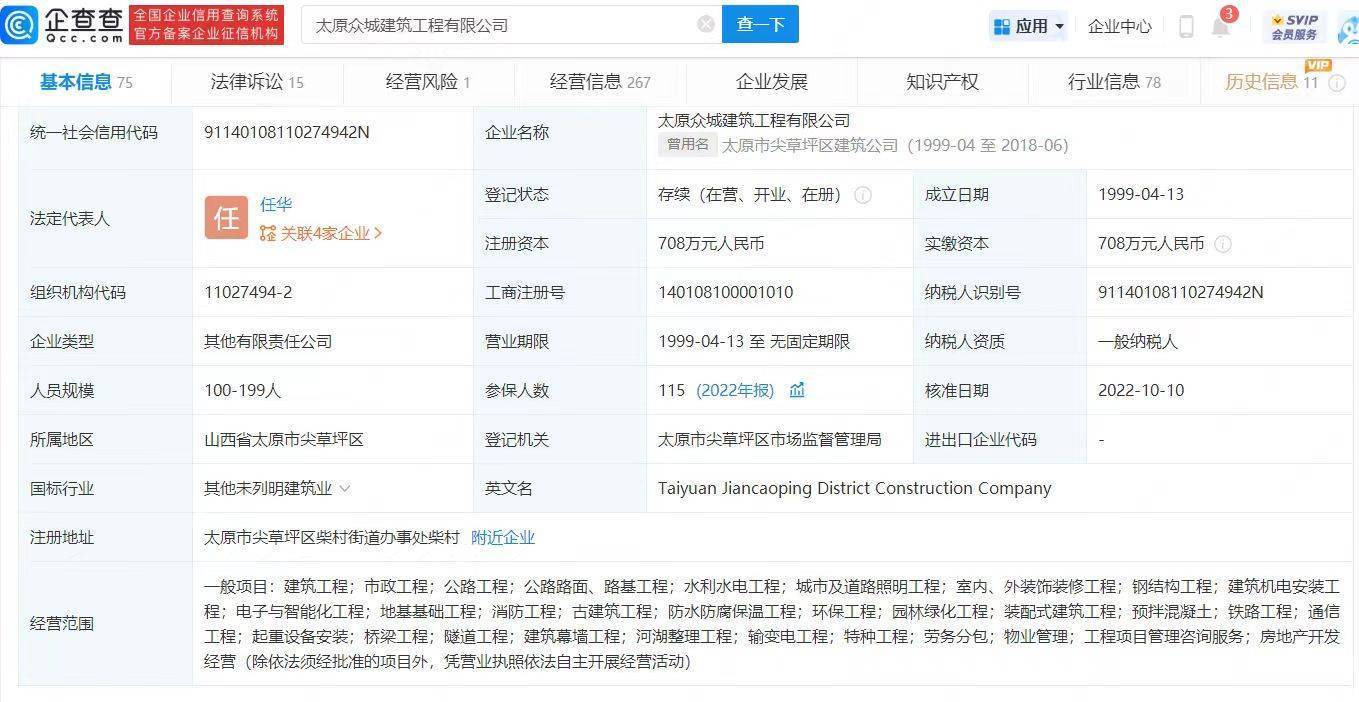1359x702 pixels.
Task: Select the approval date 2022-10-10
Action: tap(1141, 391)
